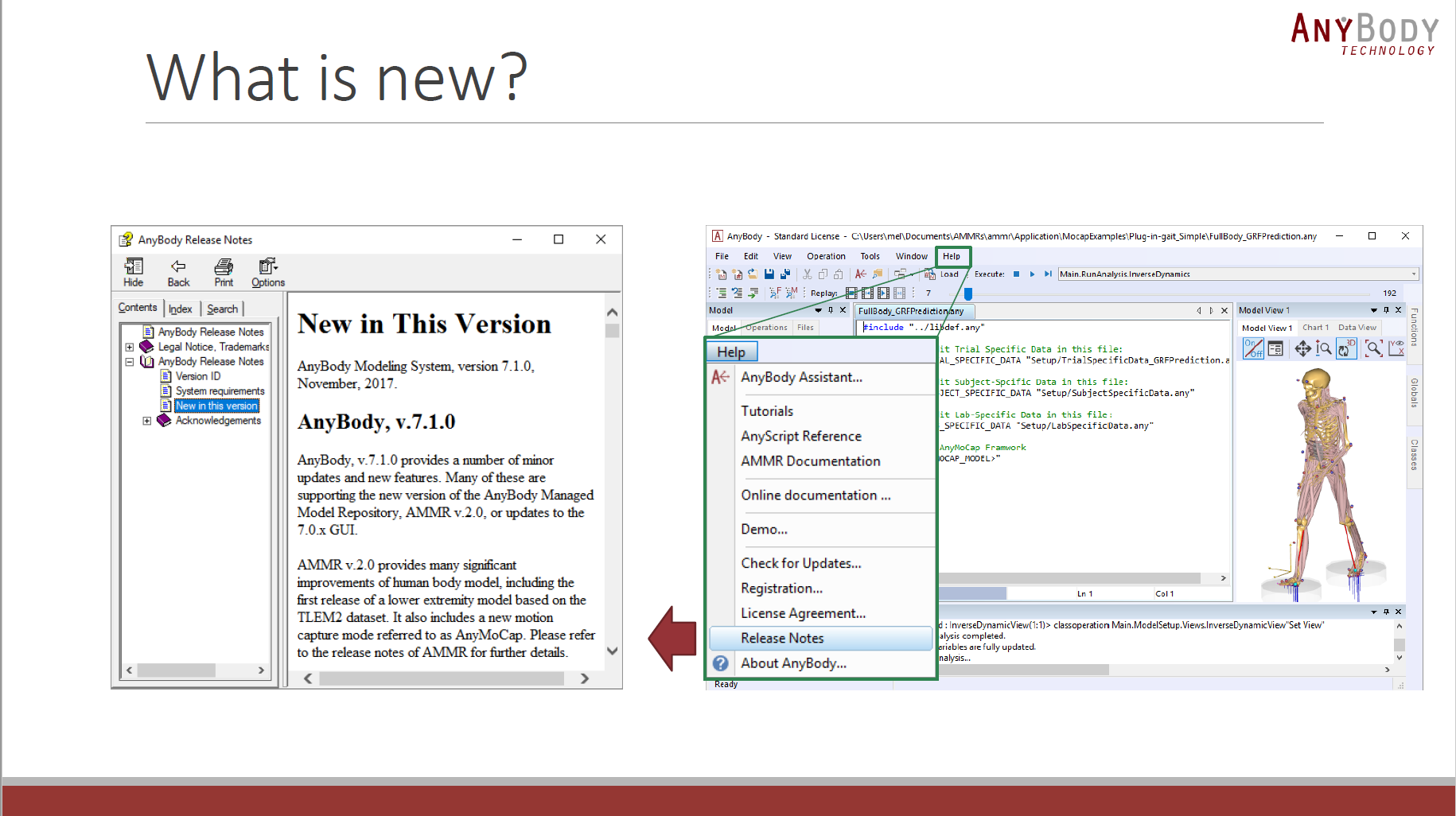
Task: Click the Save icon in AnyBody toolbar
Action: pyautogui.click(x=769, y=274)
